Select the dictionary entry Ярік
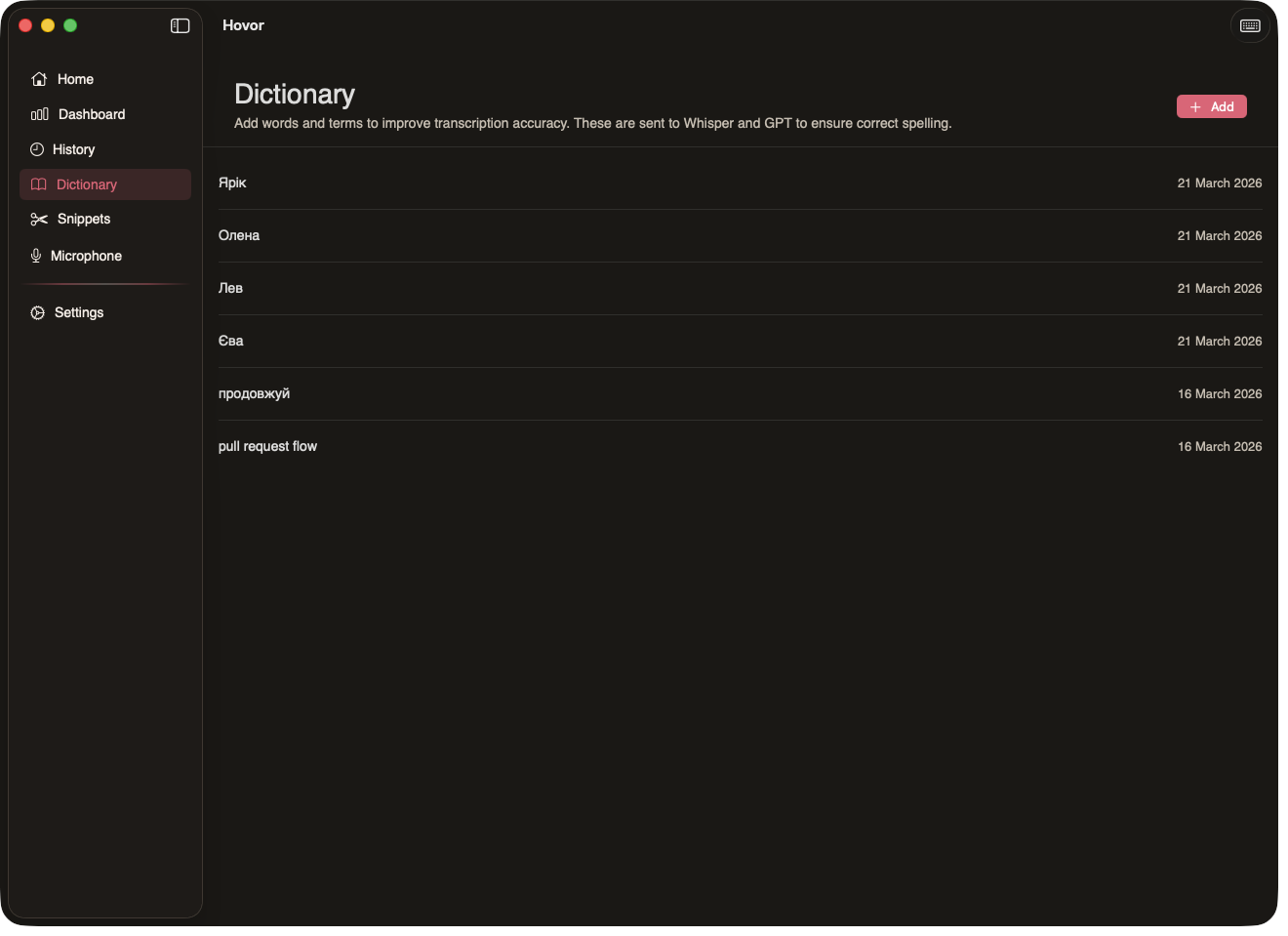This screenshot has width=1288, height=936. tap(233, 183)
